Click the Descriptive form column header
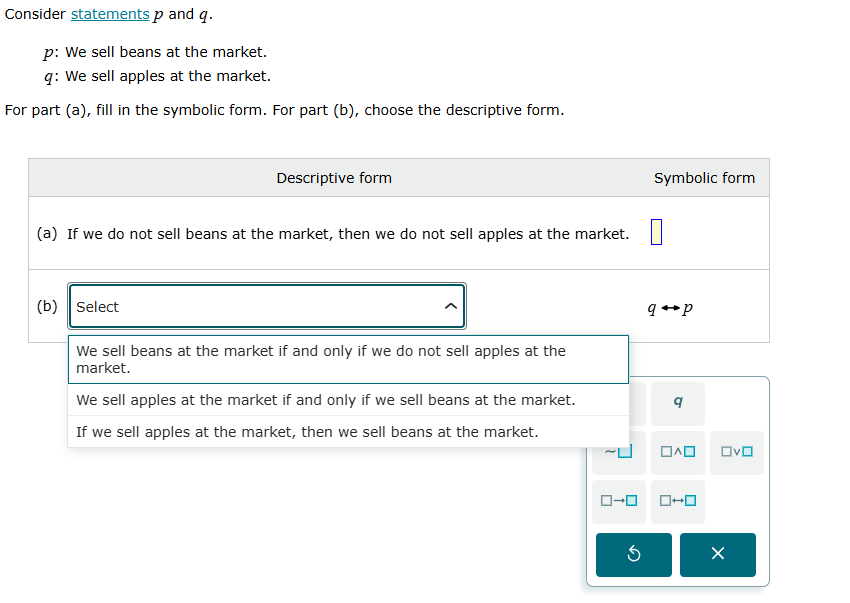The width and height of the screenshot is (850, 603). pos(334,177)
